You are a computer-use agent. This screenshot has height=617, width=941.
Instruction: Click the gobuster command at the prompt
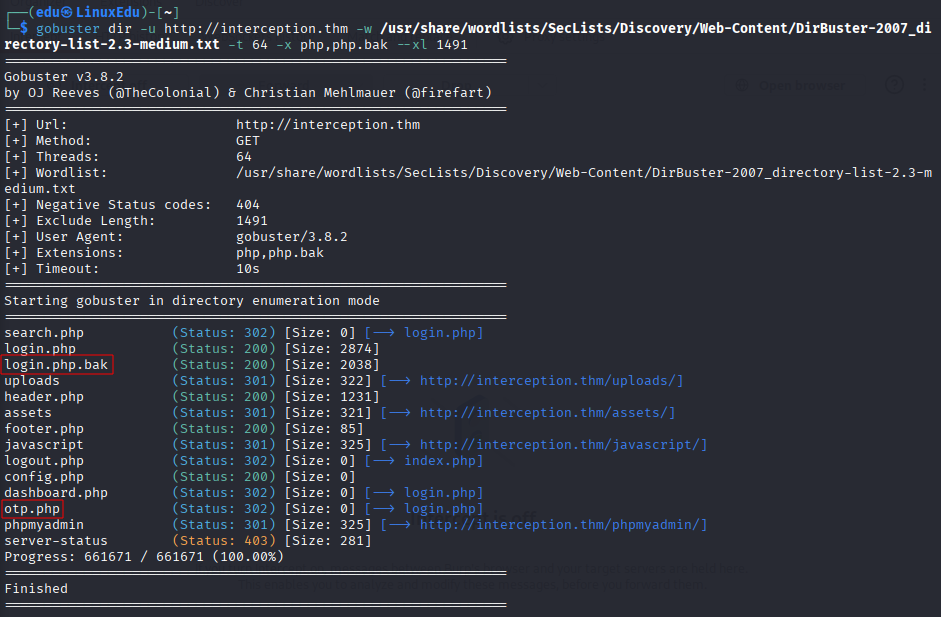[x=68, y=28]
